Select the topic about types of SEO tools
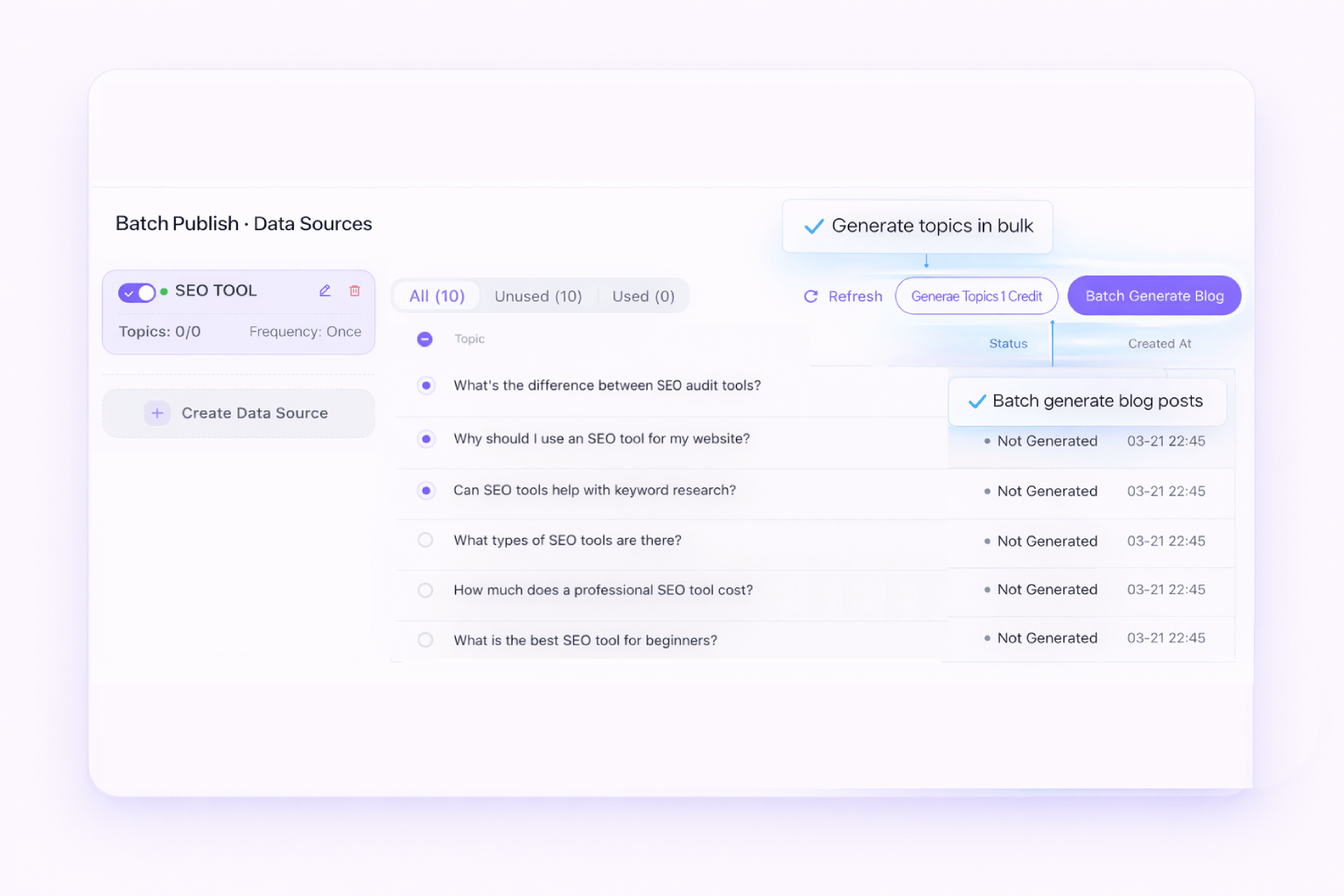This screenshot has height=896, width=1344. tap(425, 540)
